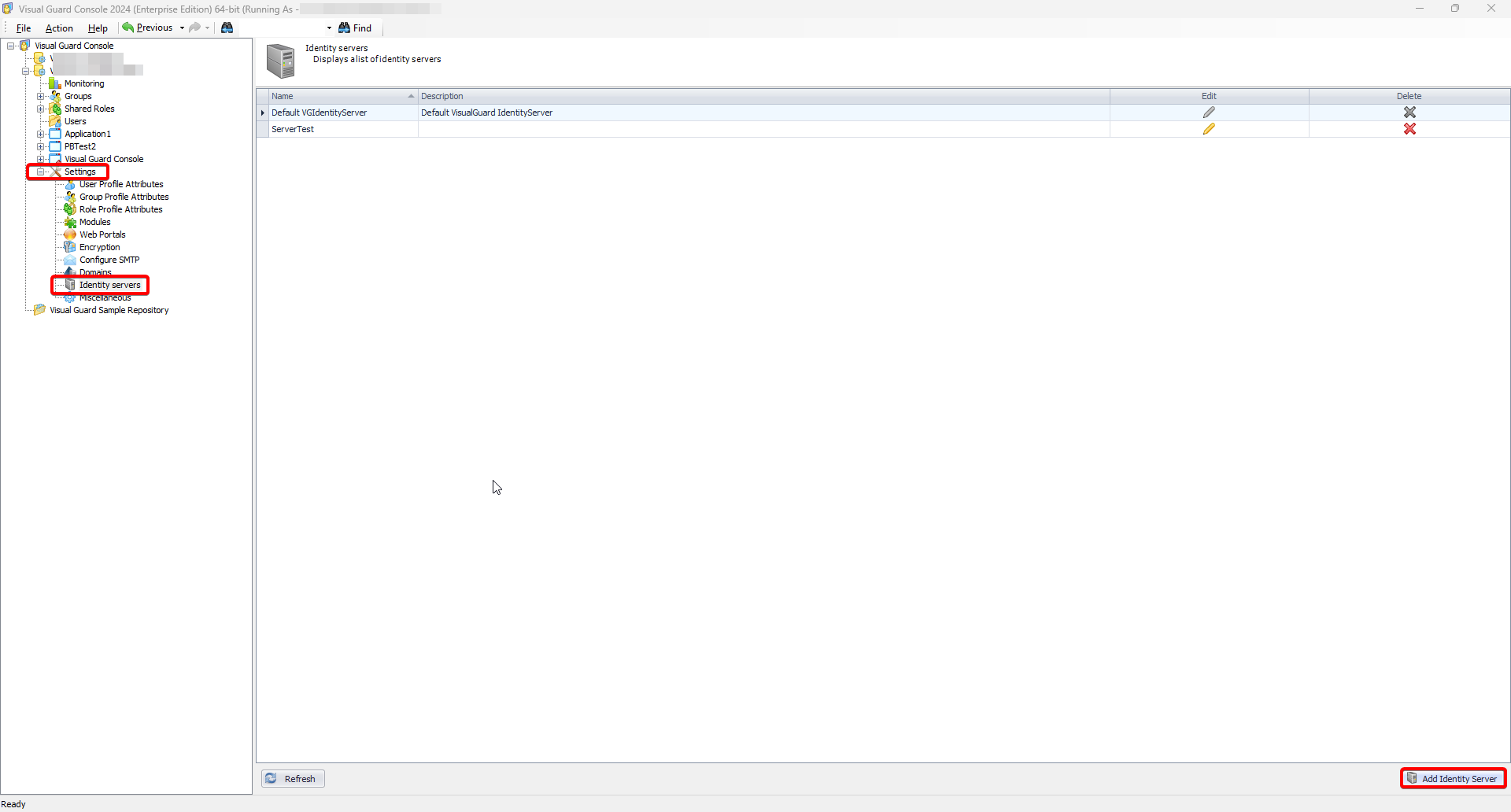Expand the PBTest2 node
Viewport: 1511px width, 812px height.
[x=41, y=146]
